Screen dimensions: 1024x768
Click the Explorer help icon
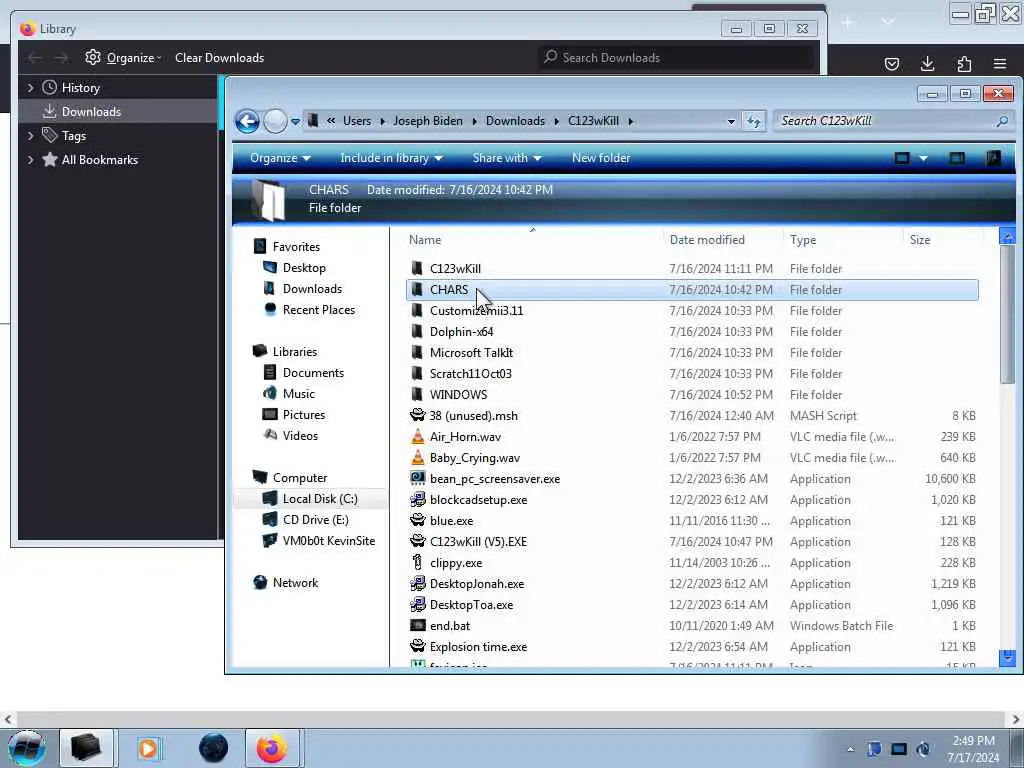tap(993, 158)
